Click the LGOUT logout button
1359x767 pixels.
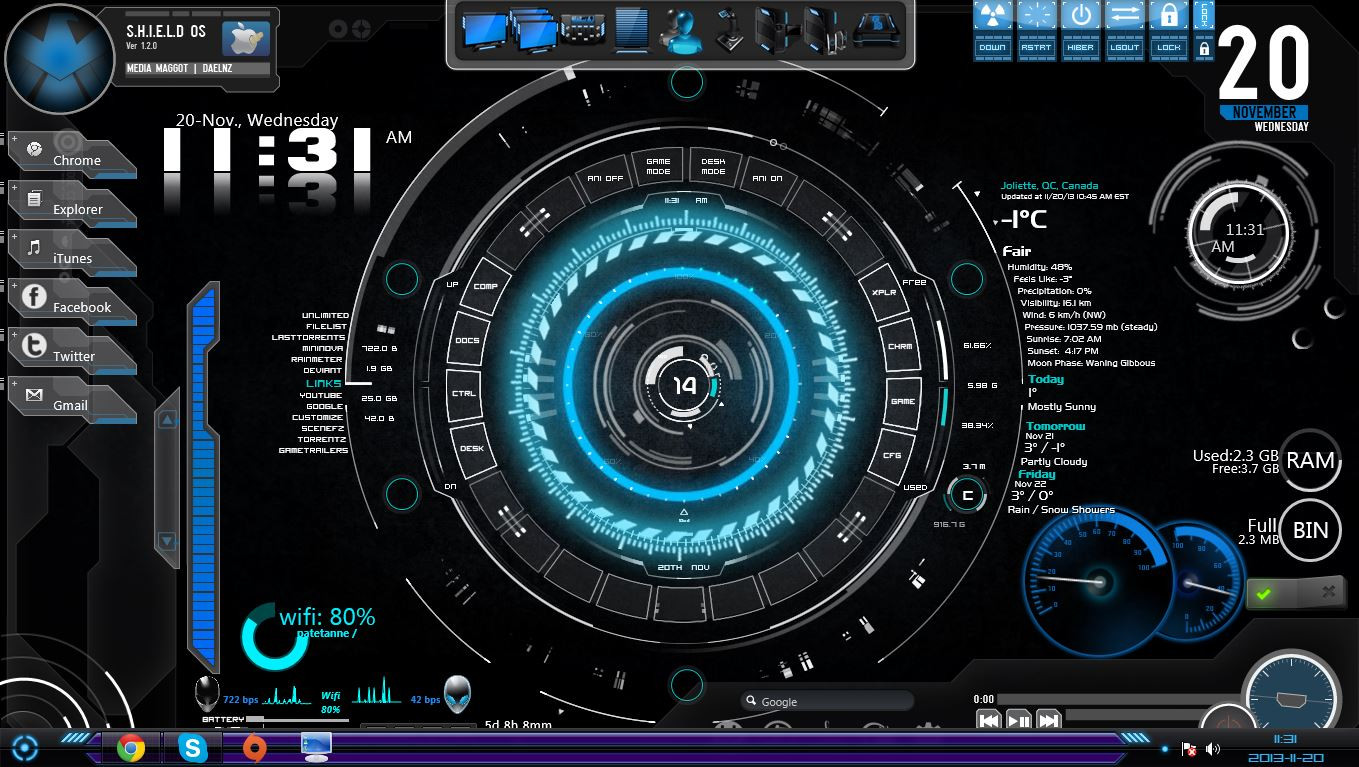[x=1124, y=30]
